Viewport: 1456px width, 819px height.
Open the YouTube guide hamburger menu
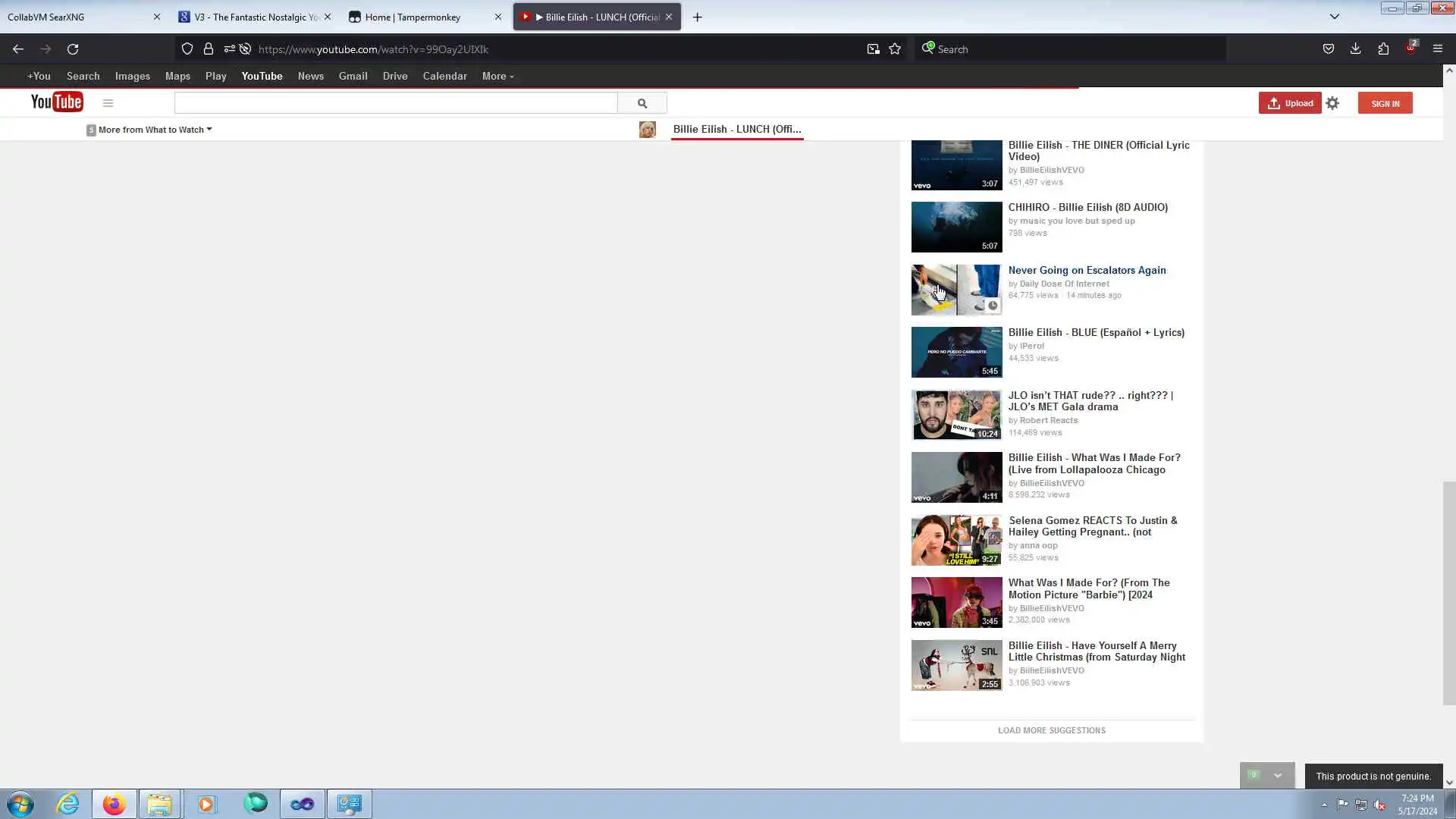(108, 103)
